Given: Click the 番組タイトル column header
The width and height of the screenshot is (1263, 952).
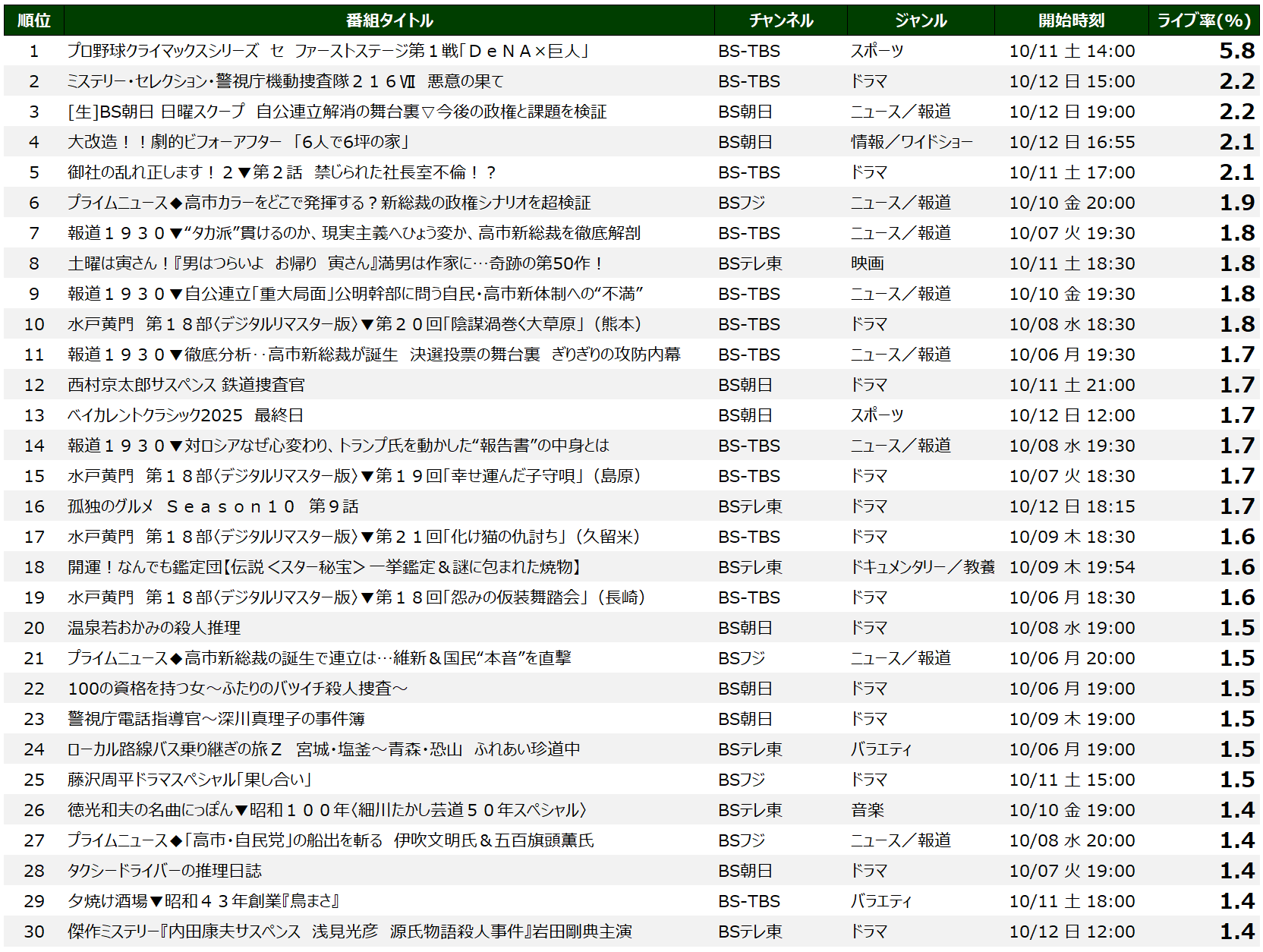Looking at the screenshot, I should coord(389,20).
